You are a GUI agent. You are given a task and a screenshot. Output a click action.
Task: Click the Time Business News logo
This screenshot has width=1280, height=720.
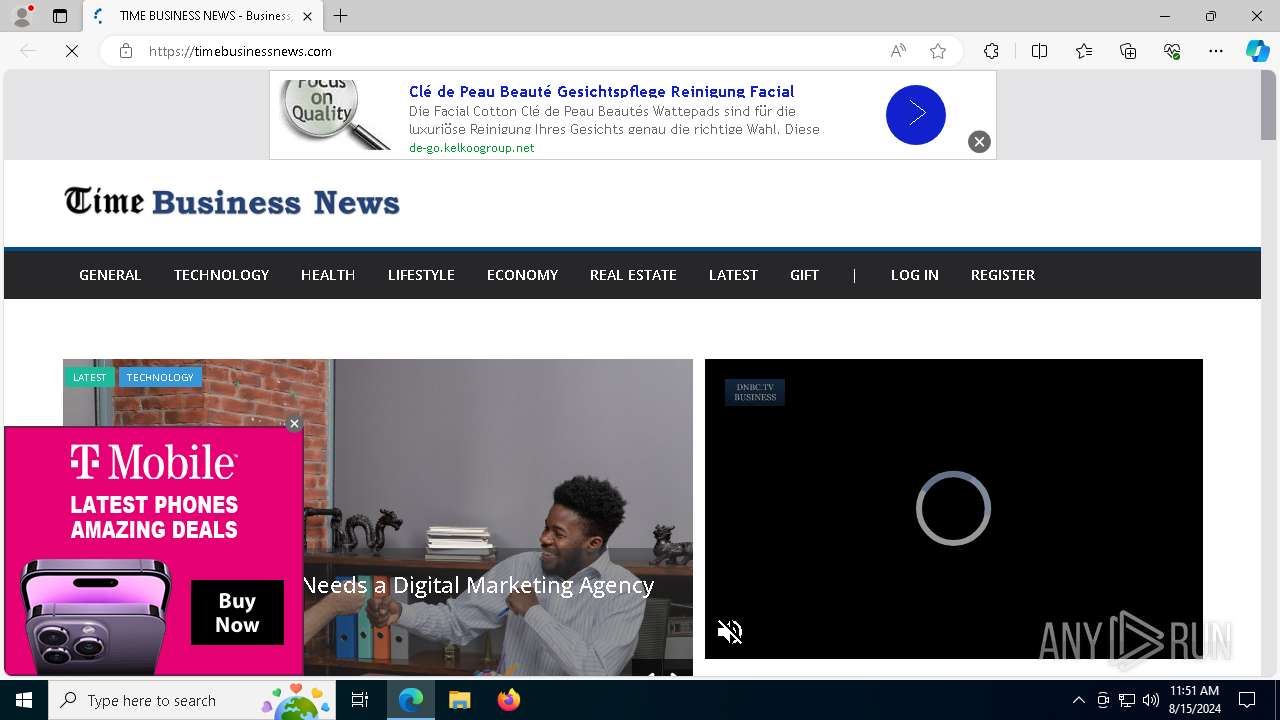point(232,202)
